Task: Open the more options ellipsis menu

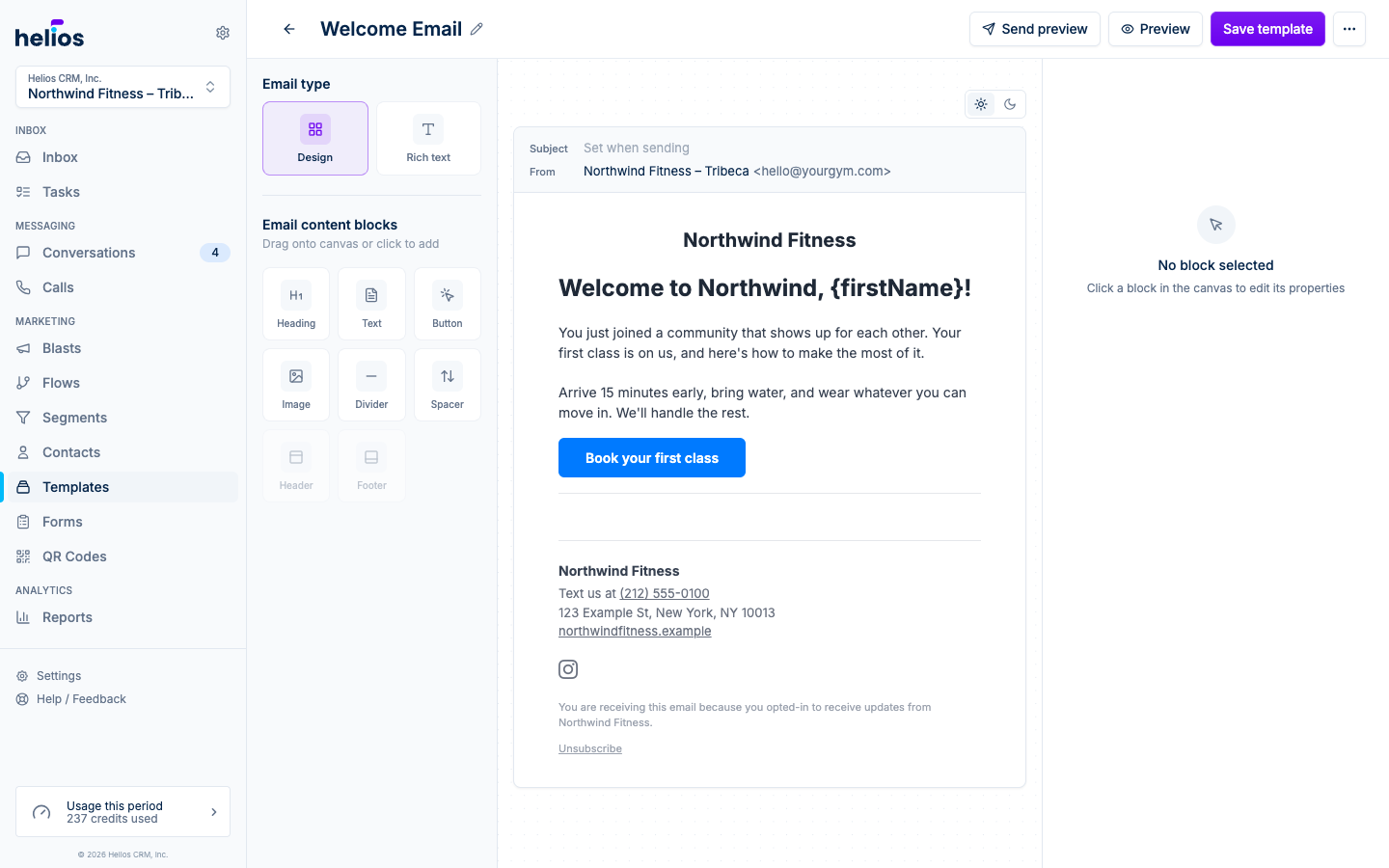Action: [1349, 29]
